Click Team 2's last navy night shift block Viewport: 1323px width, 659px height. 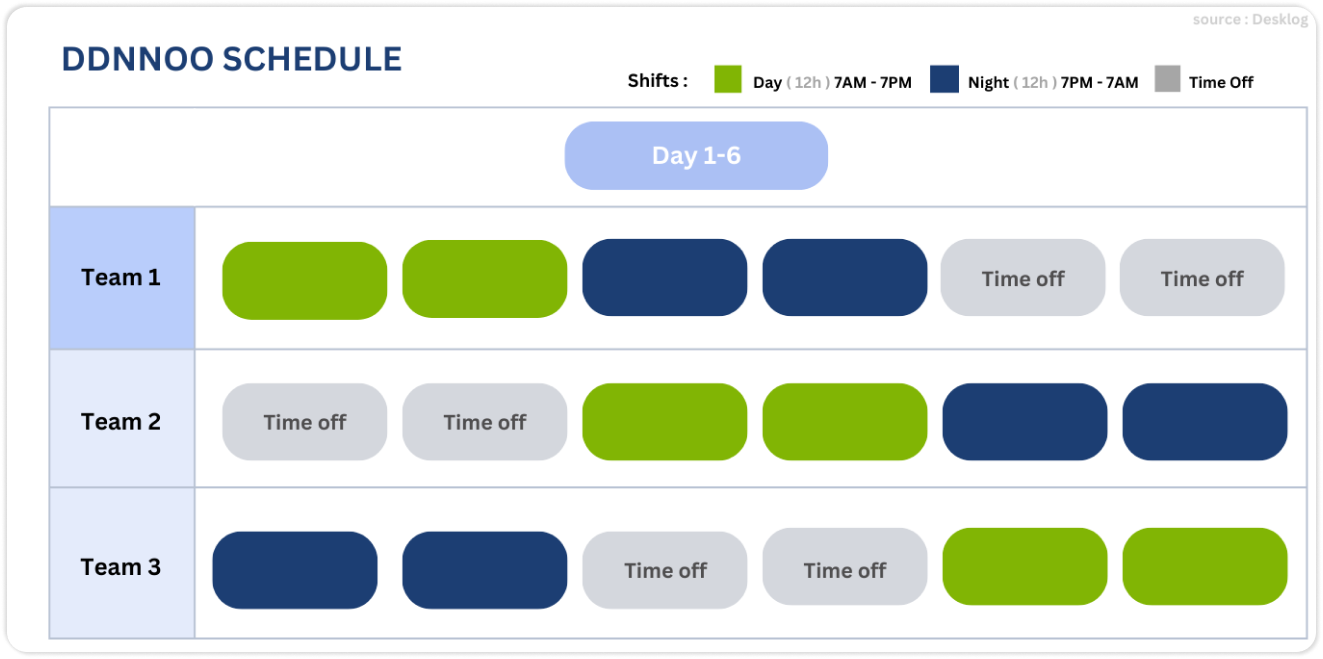1205,422
